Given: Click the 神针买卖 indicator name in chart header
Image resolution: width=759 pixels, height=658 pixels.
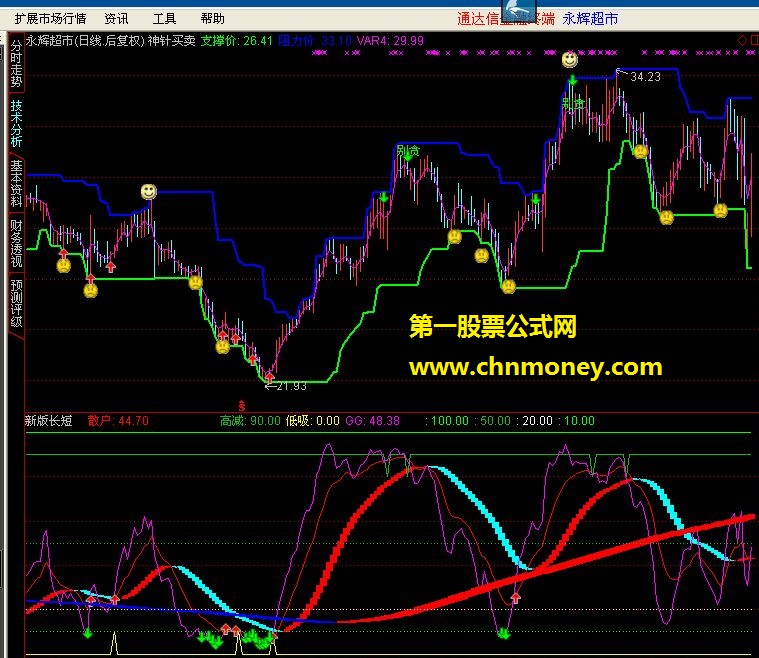Looking at the screenshot, I should pos(171,41).
